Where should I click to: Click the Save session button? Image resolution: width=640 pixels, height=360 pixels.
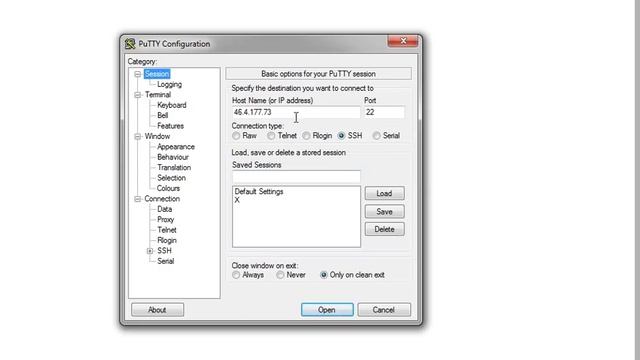(384, 211)
